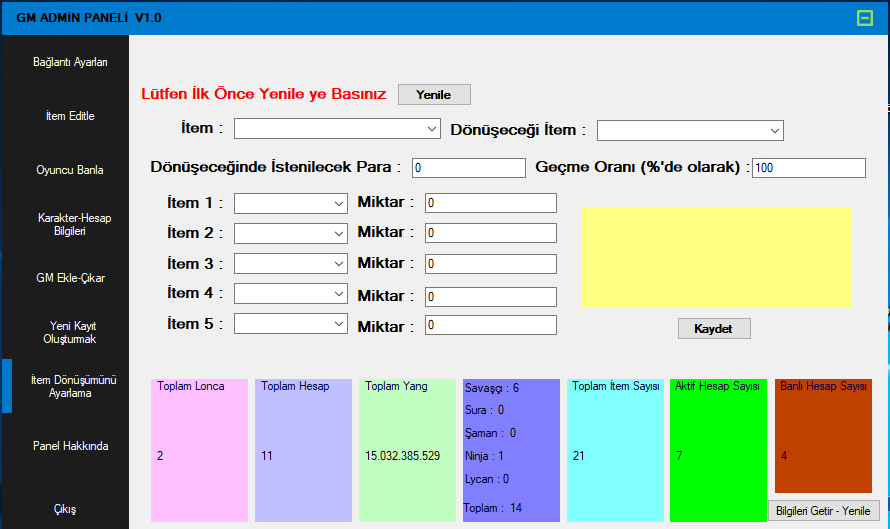The width and height of the screenshot is (890, 529).
Task: Open Panel Hakkında page
Action: [x=70, y=446]
